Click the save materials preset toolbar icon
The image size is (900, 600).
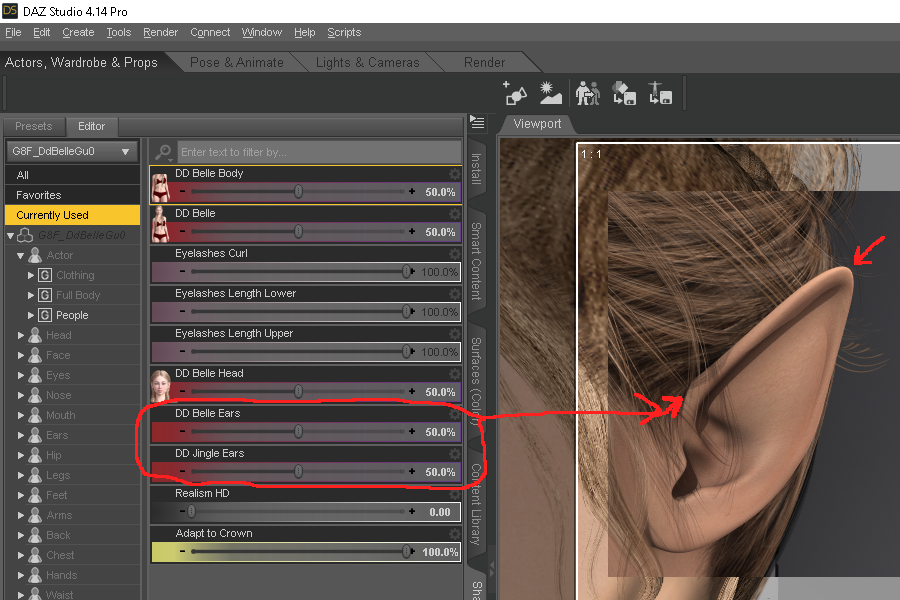coord(624,93)
